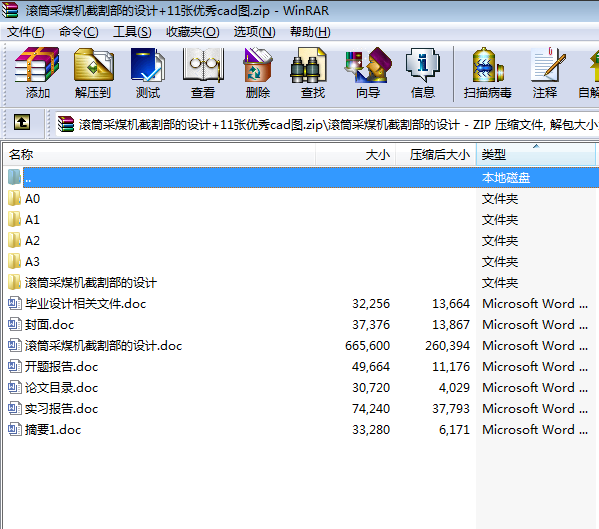Click the folder icon for A0
The width and height of the screenshot is (599, 529).
click(15, 198)
